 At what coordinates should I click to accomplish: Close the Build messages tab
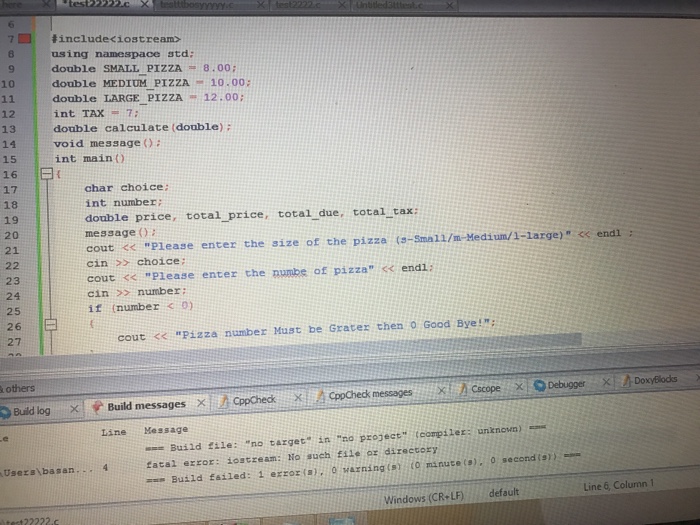[x=201, y=403]
